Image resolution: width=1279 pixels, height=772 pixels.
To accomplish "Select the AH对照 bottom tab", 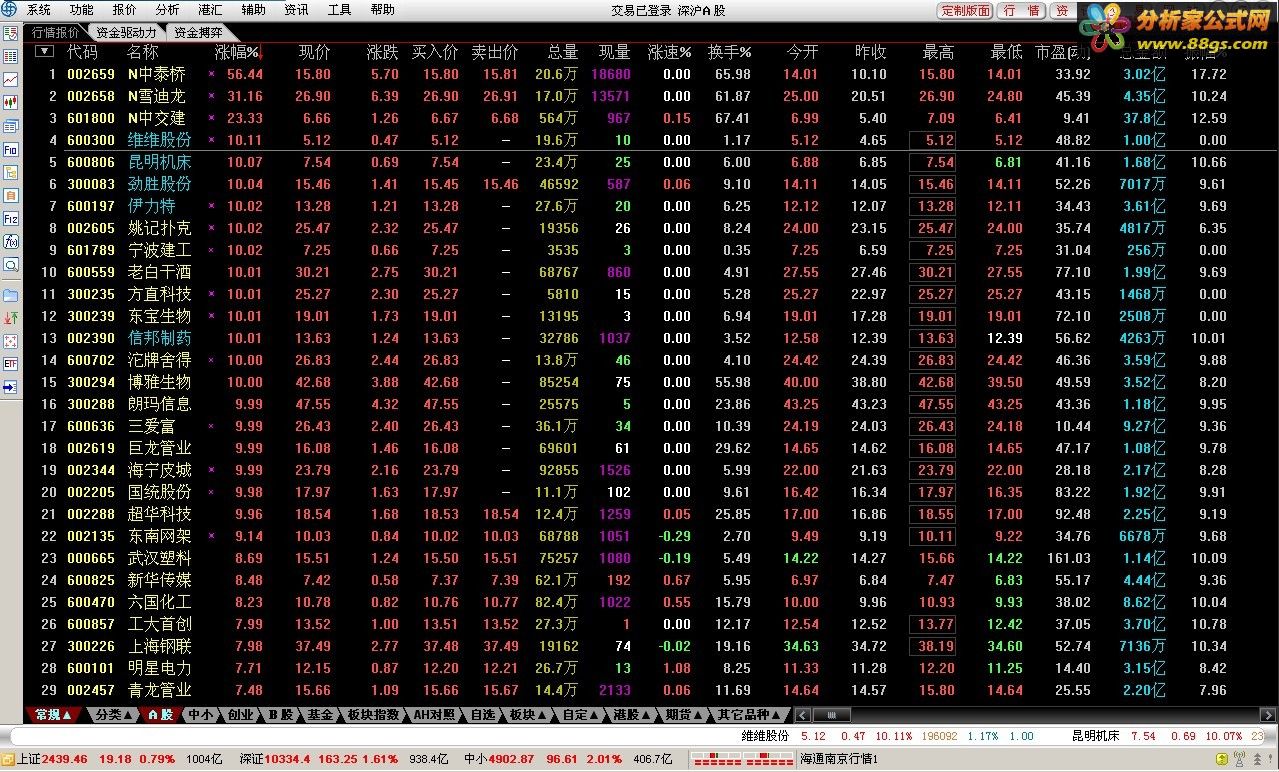I will click(x=435, y=715).
